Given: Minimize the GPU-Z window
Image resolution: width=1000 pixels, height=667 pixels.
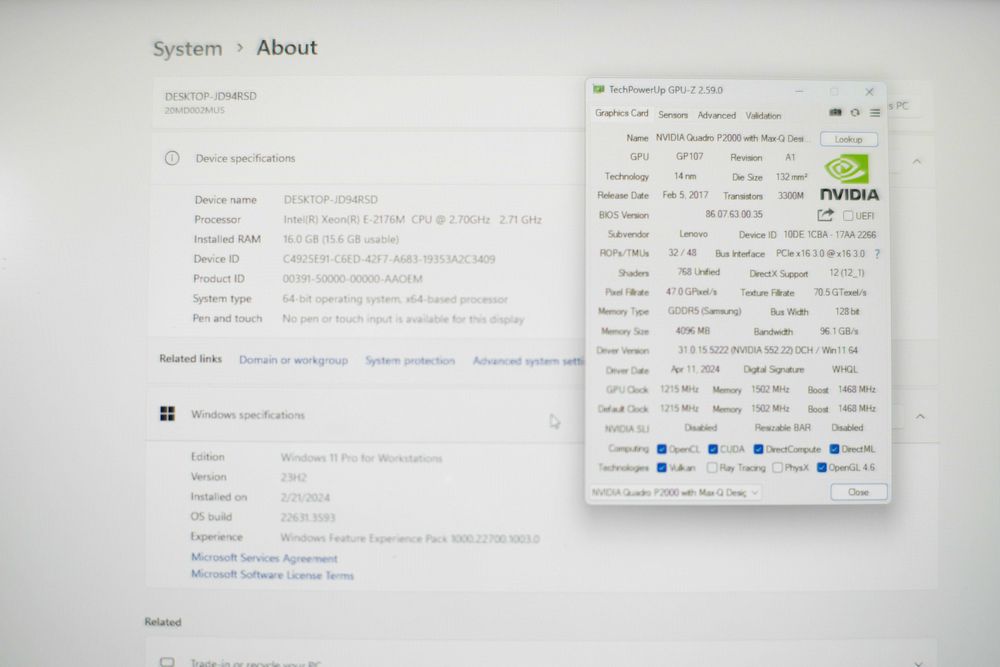Looking at the screenshot, I should pyautogui.click(x=798, y=91).
